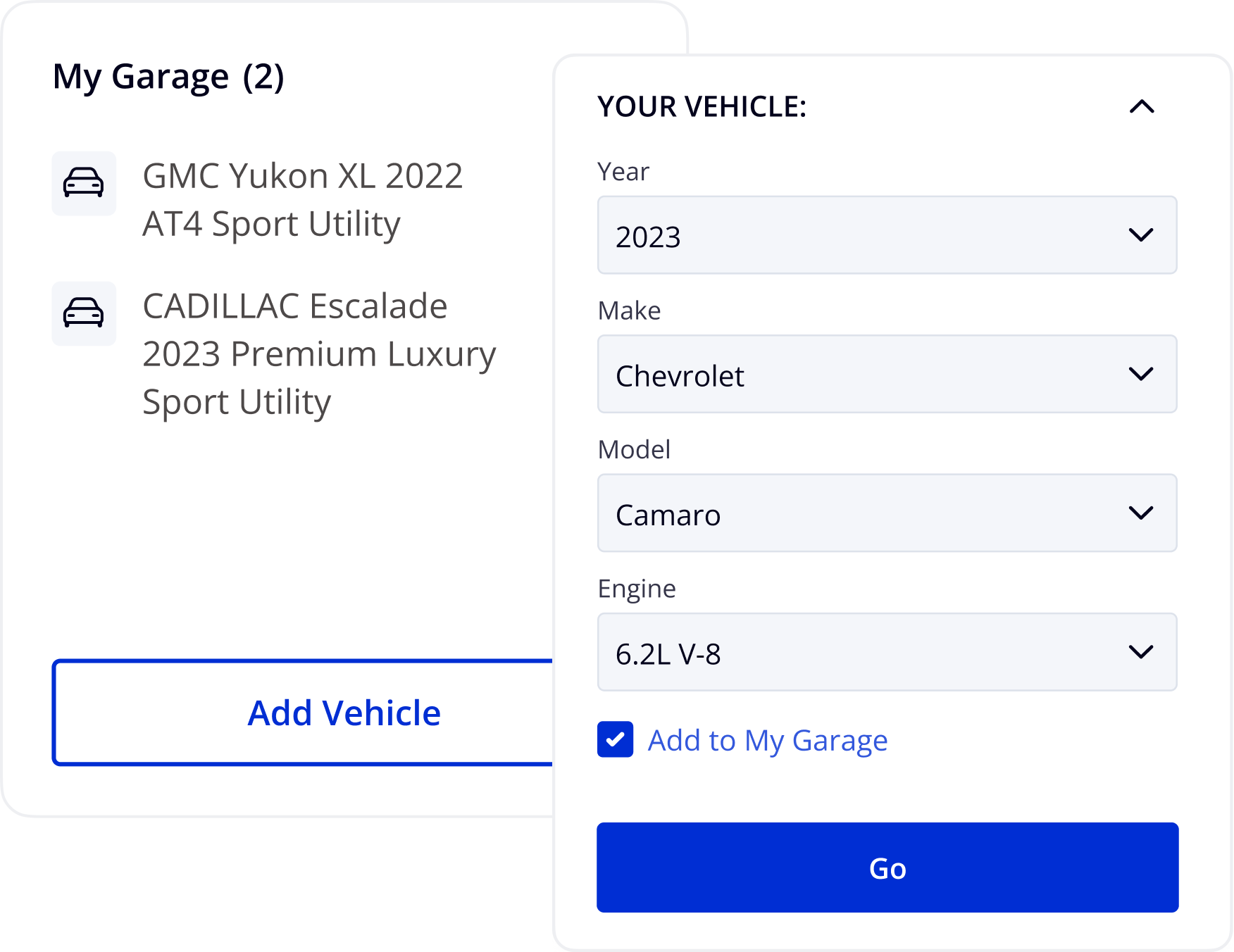Click the down arrow in the Year field
1234x952 pixels.
1140,235
